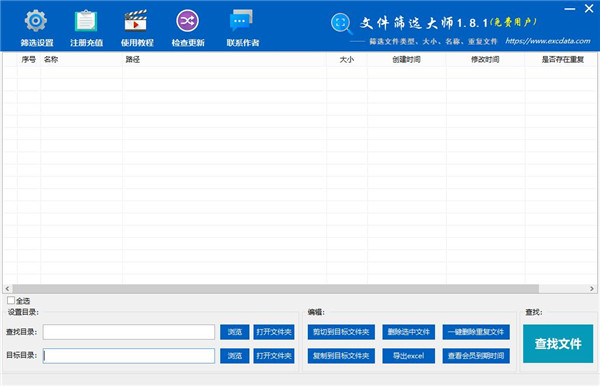Click 剪切到目标文件夹 button
The height and width of the screenshot is (386, 600).
[x=341, y=332]
